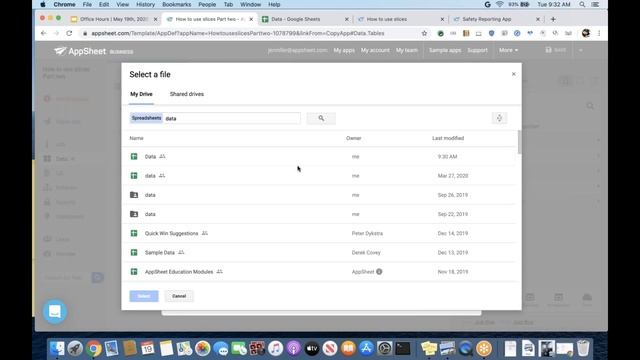Open Chrome three-dot menu

(x=599, y=33)
